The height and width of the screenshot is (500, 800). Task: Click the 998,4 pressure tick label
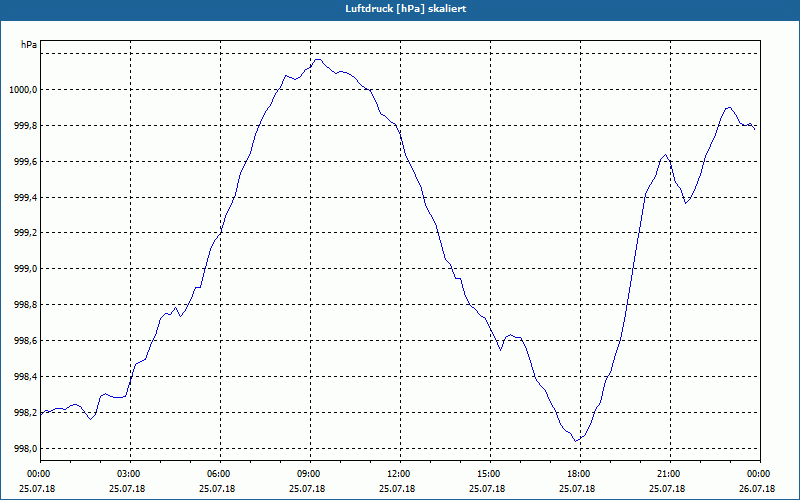pyautogui.click(x=26, y=377)
